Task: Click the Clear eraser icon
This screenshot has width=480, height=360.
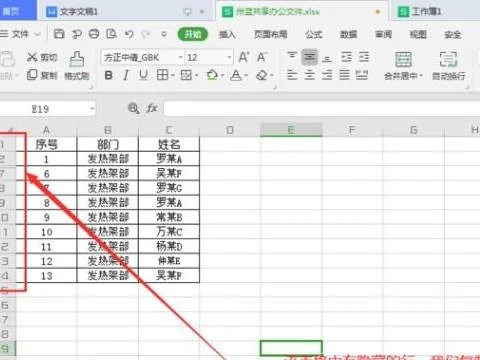Action: pyautogui.click(x=262, y=75)
